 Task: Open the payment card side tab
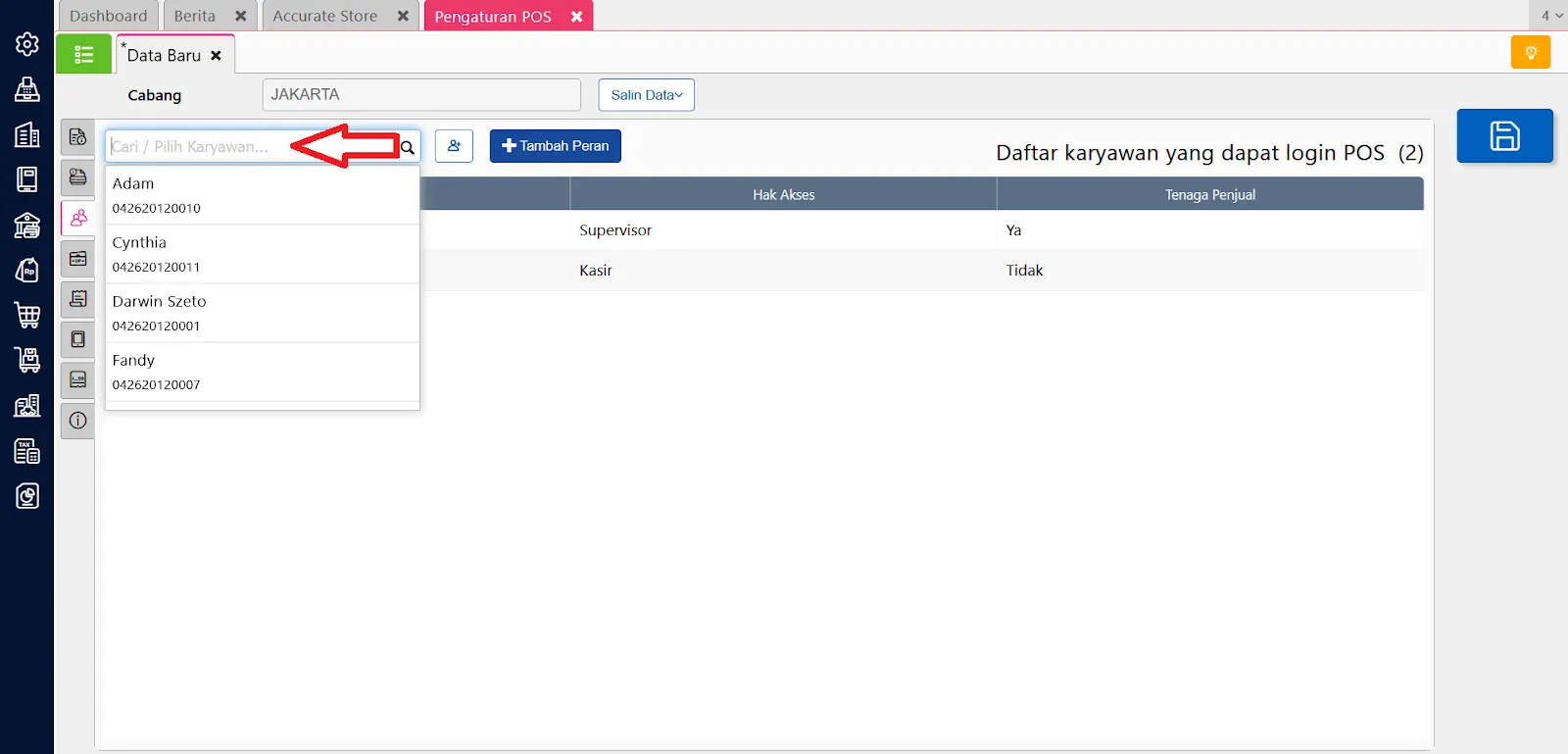click(x=78, y=177)
